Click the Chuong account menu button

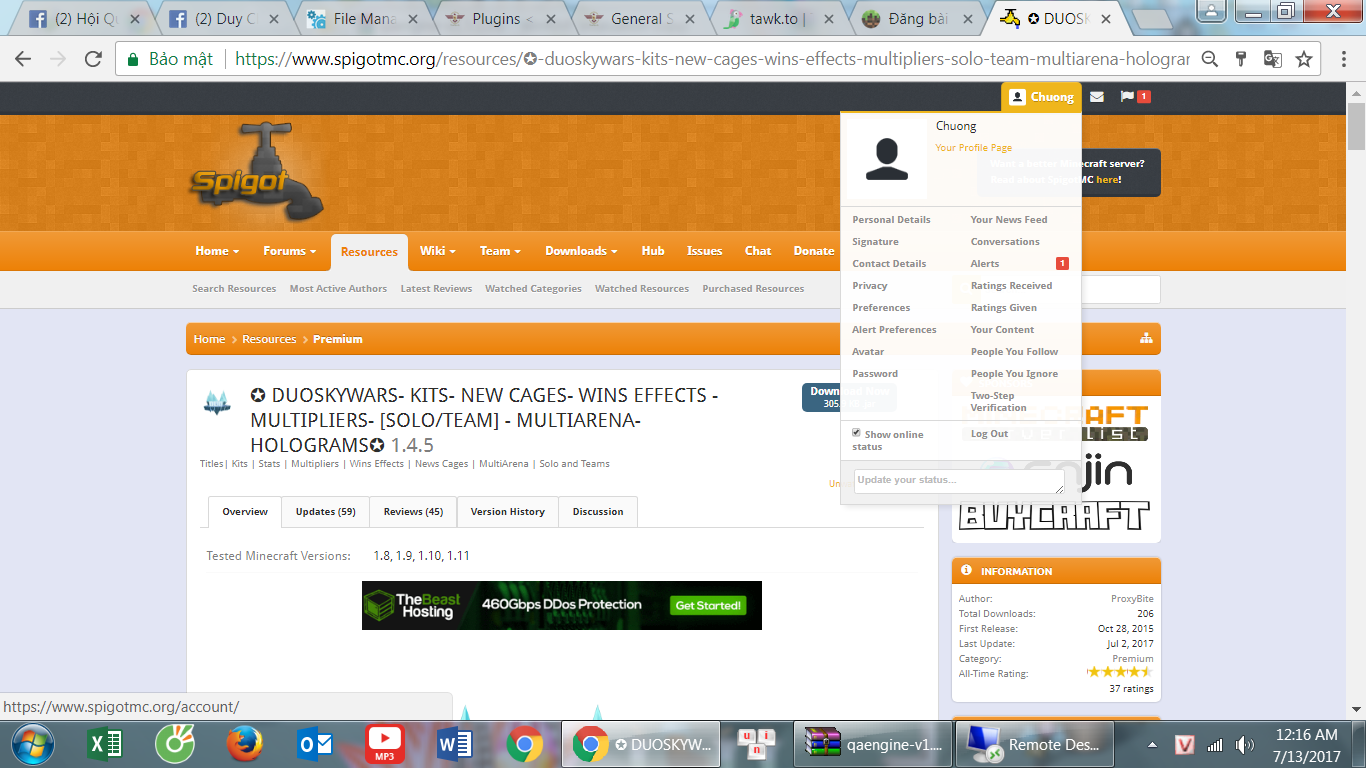[x=1041, y=97]
